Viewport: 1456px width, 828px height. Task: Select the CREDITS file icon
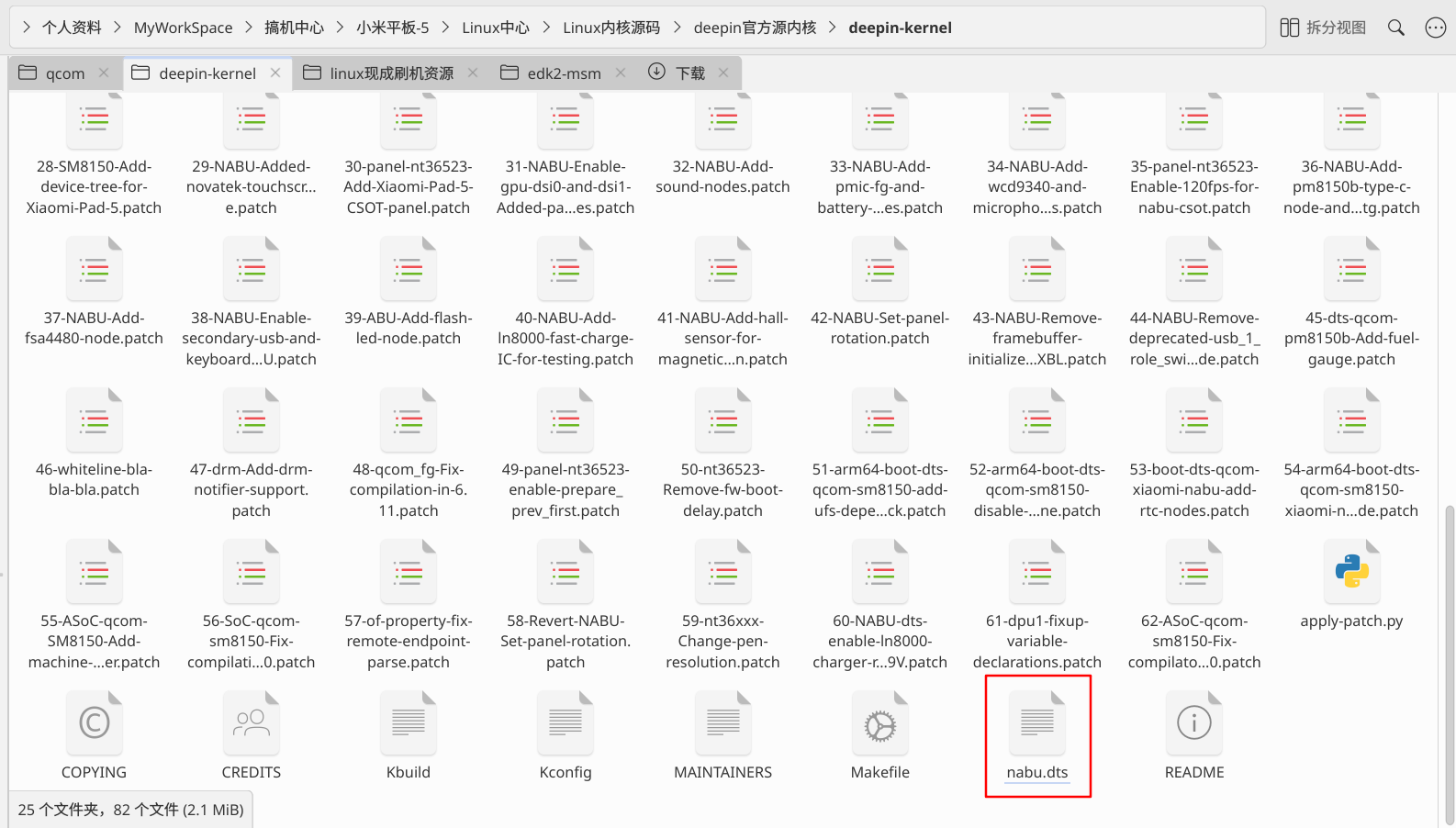(x=251, y=722)
